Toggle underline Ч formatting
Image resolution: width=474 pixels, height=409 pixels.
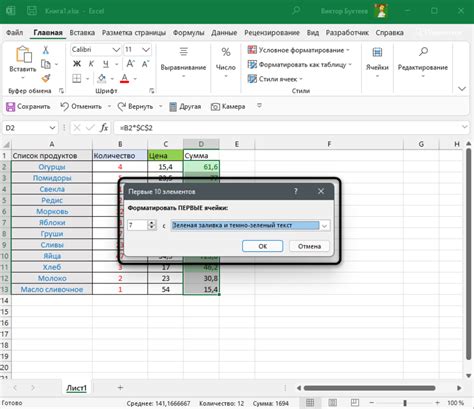click(x=106, y=64)
